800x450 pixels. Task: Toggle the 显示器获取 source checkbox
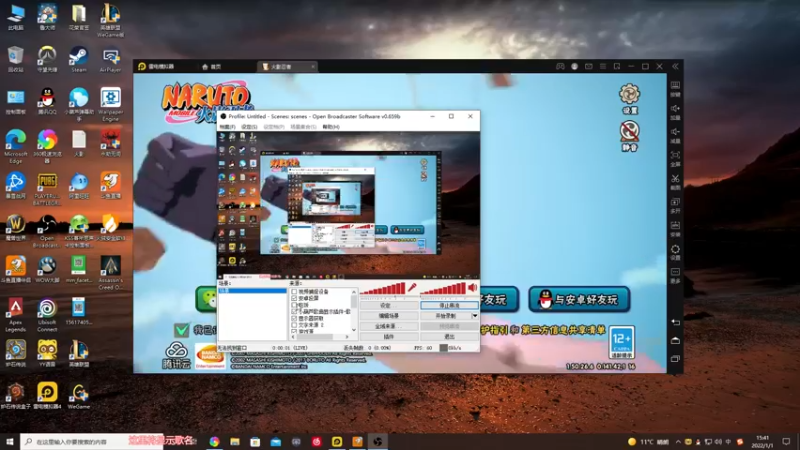(294, 318)
